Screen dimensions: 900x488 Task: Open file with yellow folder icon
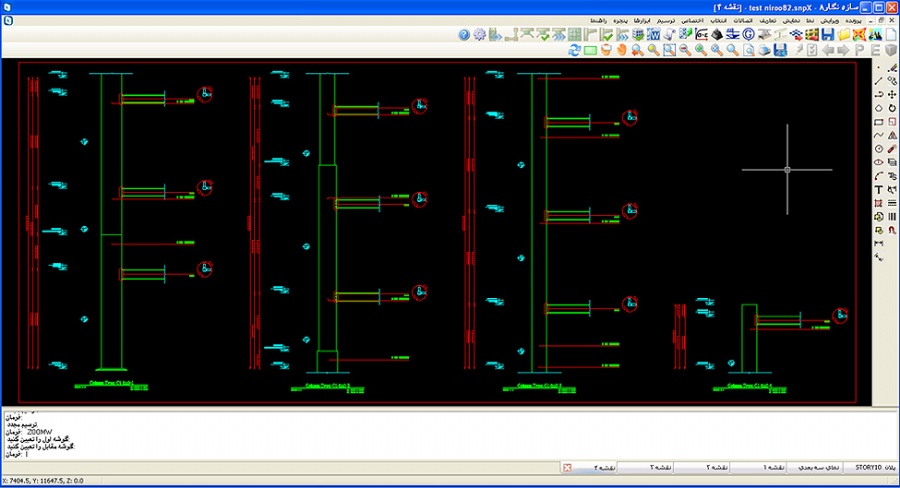[x=844, y=35]
